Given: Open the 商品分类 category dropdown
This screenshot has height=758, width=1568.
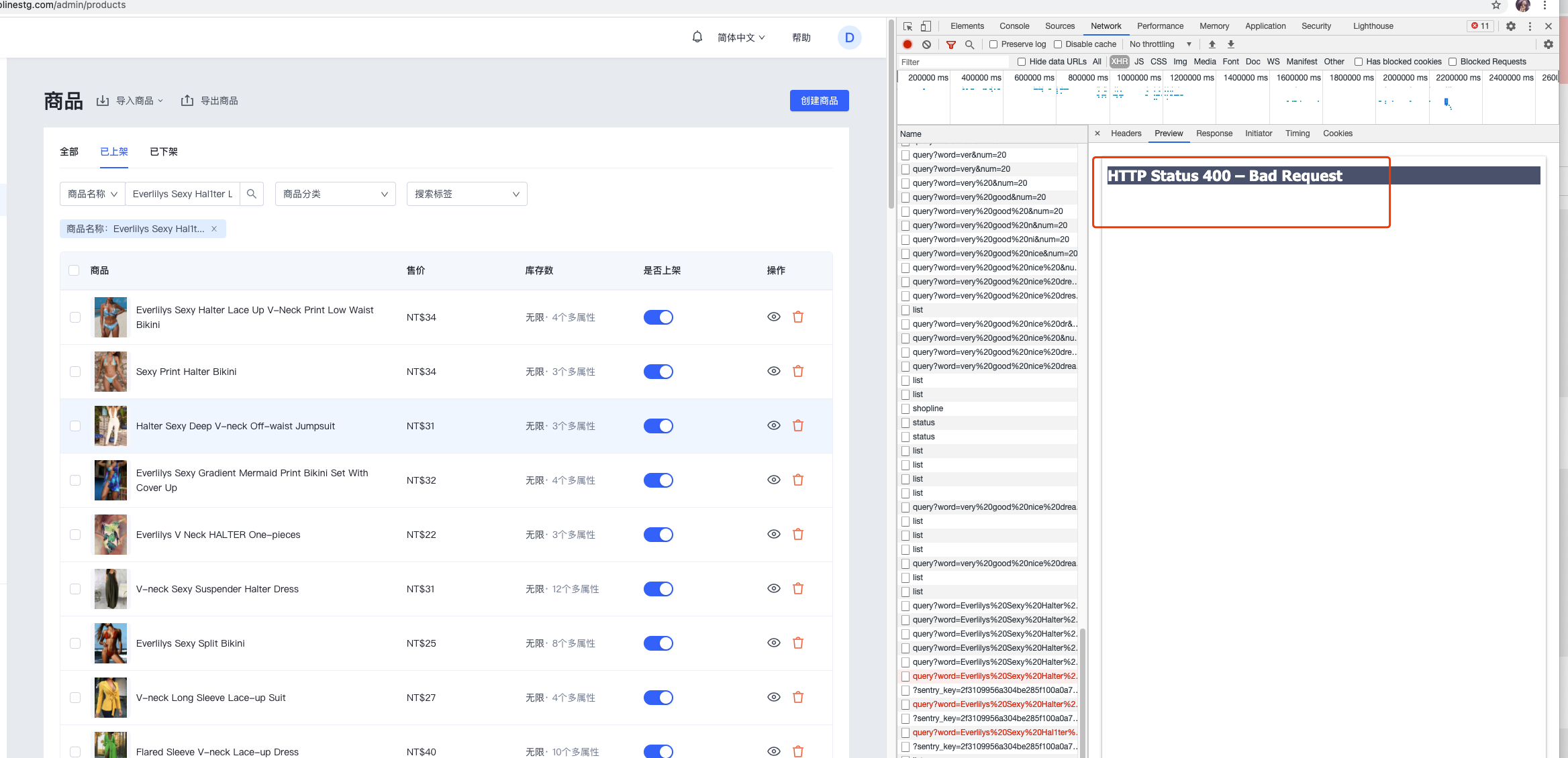Looking at the screenshot, I should [x=335, y=194].
